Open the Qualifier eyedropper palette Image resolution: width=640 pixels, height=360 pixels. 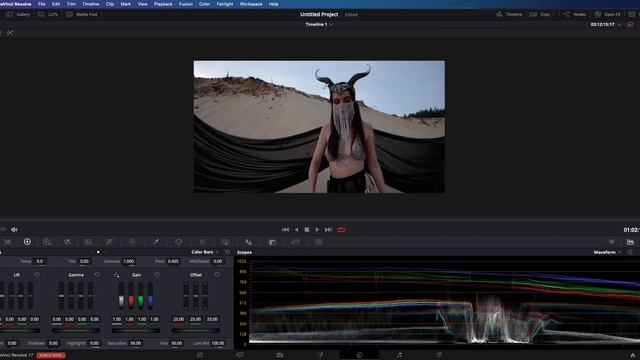[156, 242]
